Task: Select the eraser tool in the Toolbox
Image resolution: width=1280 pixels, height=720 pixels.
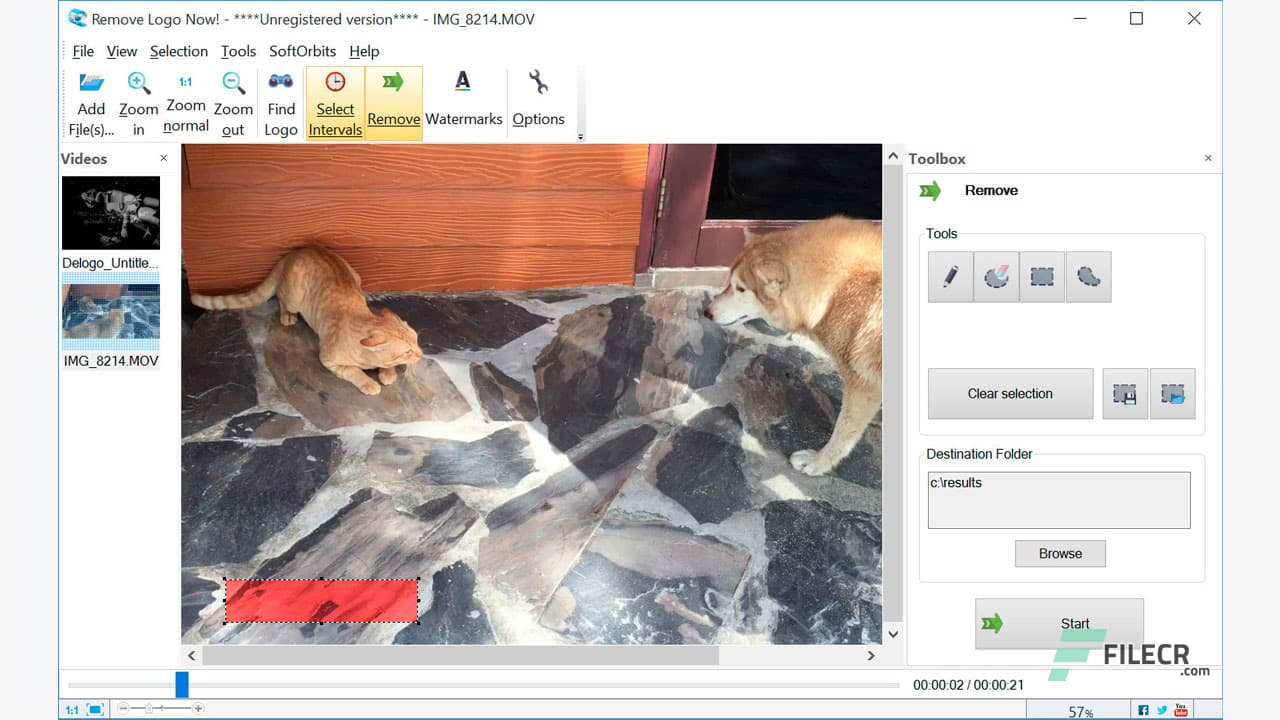Action: [995, 276]
